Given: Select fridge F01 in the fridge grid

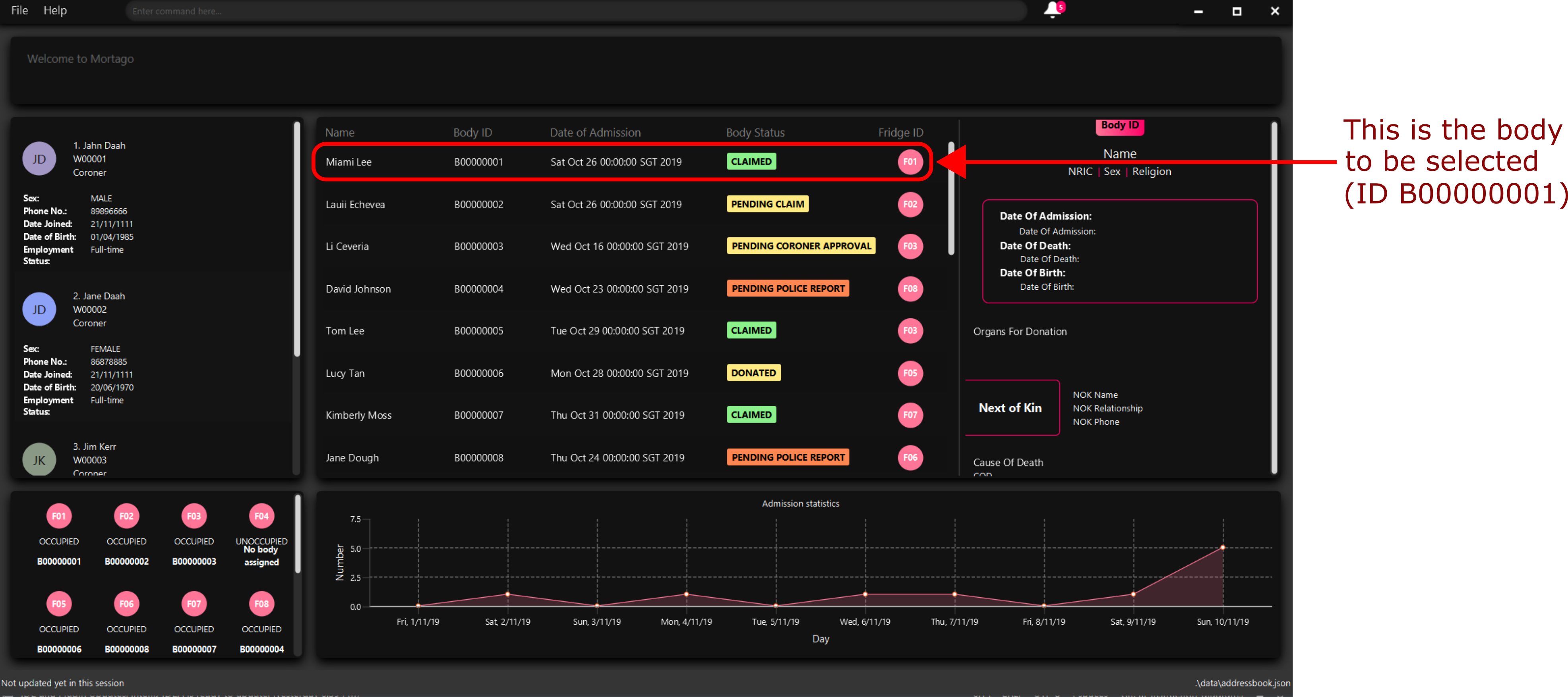Looking at the screenshot, I should 59,516.
